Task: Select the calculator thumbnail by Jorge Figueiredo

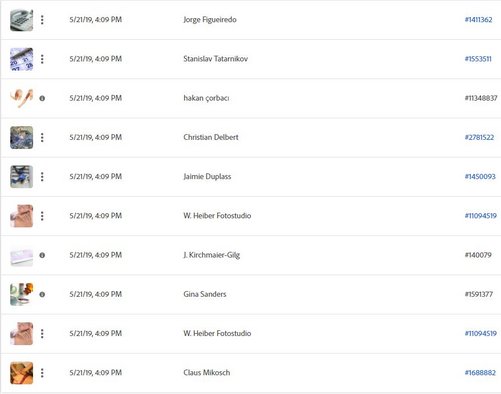Action: click(x=22, y=20)
